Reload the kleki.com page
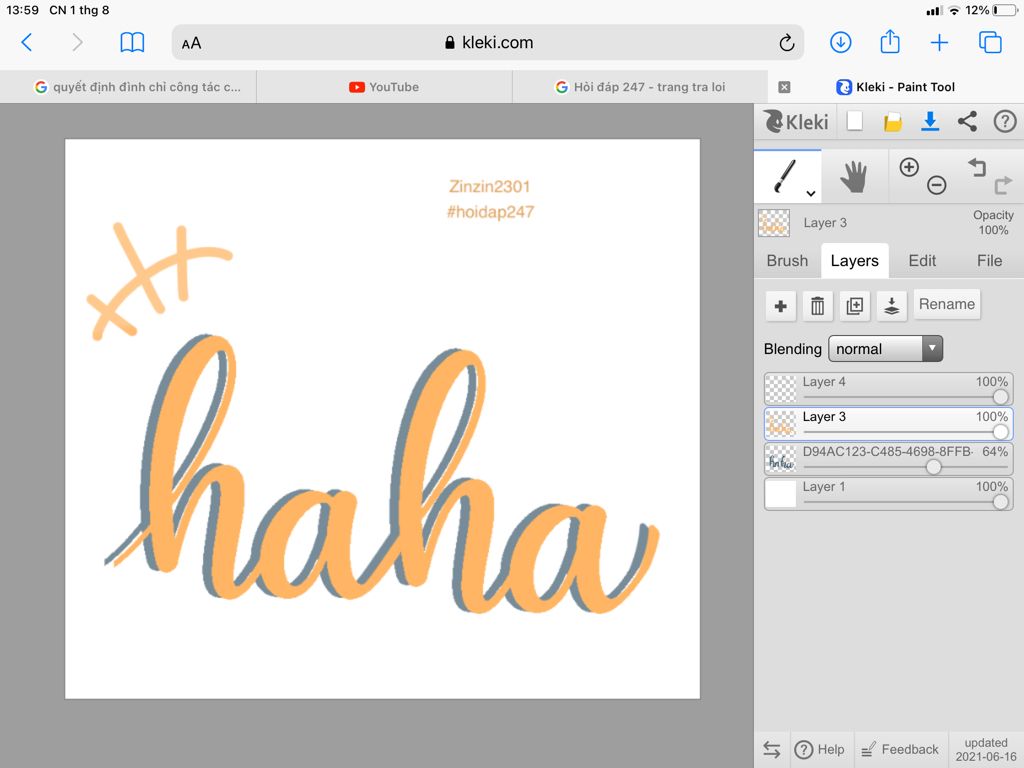The height and width of the screenshot is (768, 1024). (786, 43)
